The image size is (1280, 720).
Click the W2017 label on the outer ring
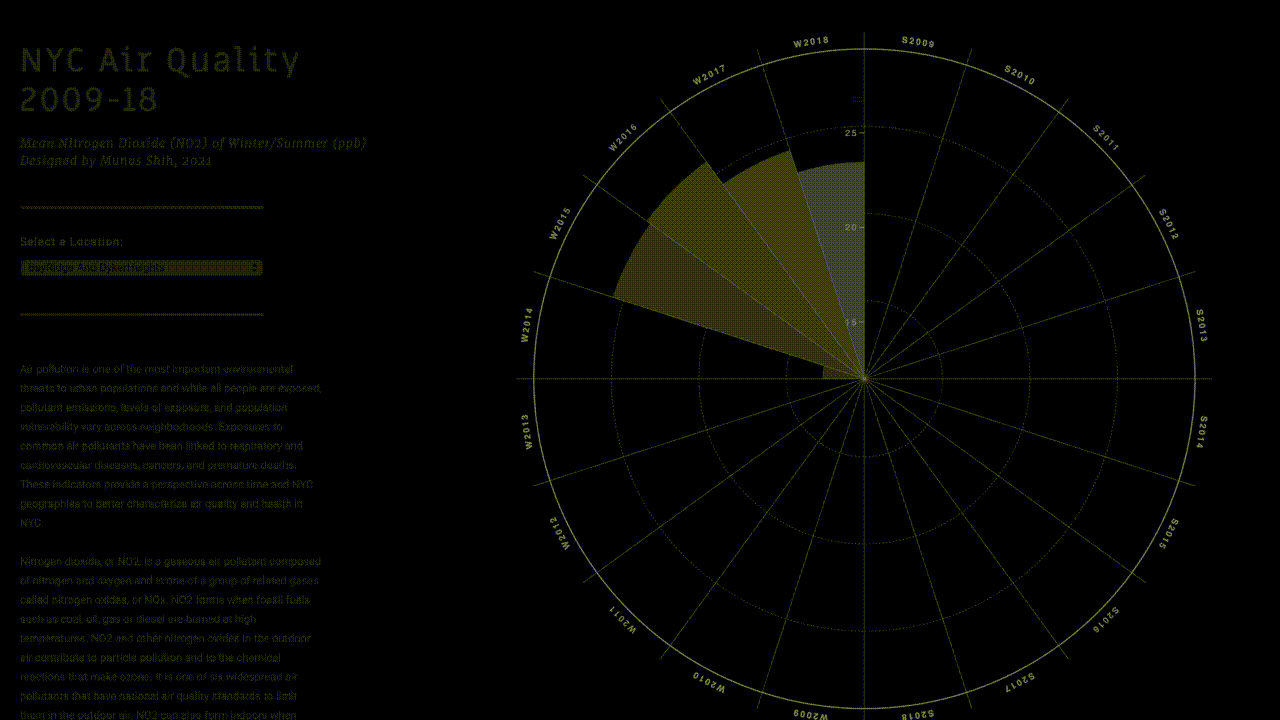click(709, 76)
